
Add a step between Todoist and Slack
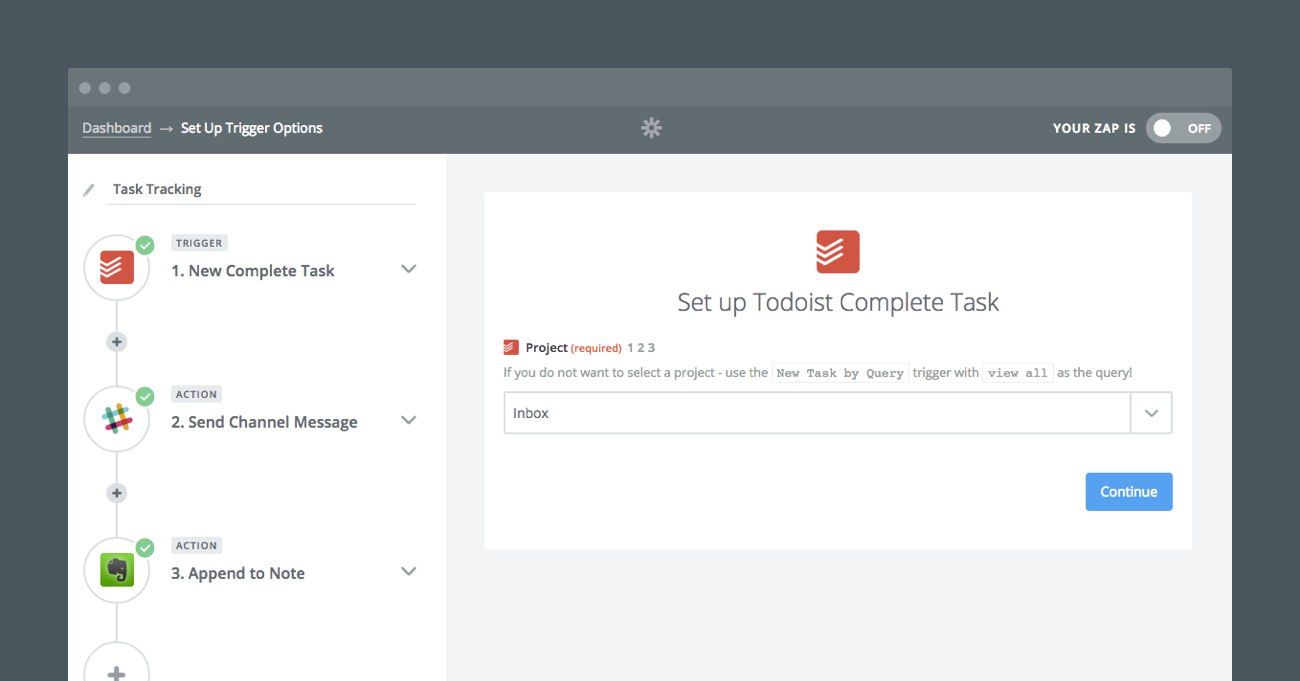(x=117, y=342)
